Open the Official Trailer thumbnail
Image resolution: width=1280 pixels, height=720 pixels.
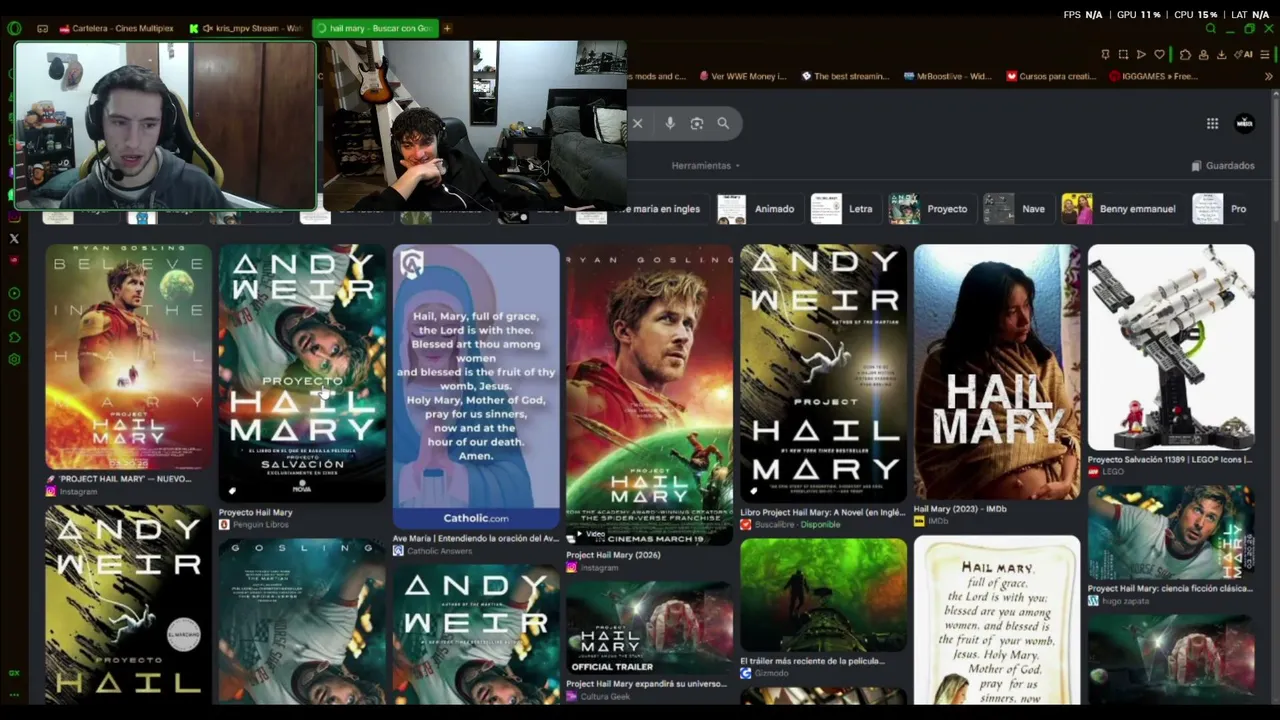click(650, 628)
